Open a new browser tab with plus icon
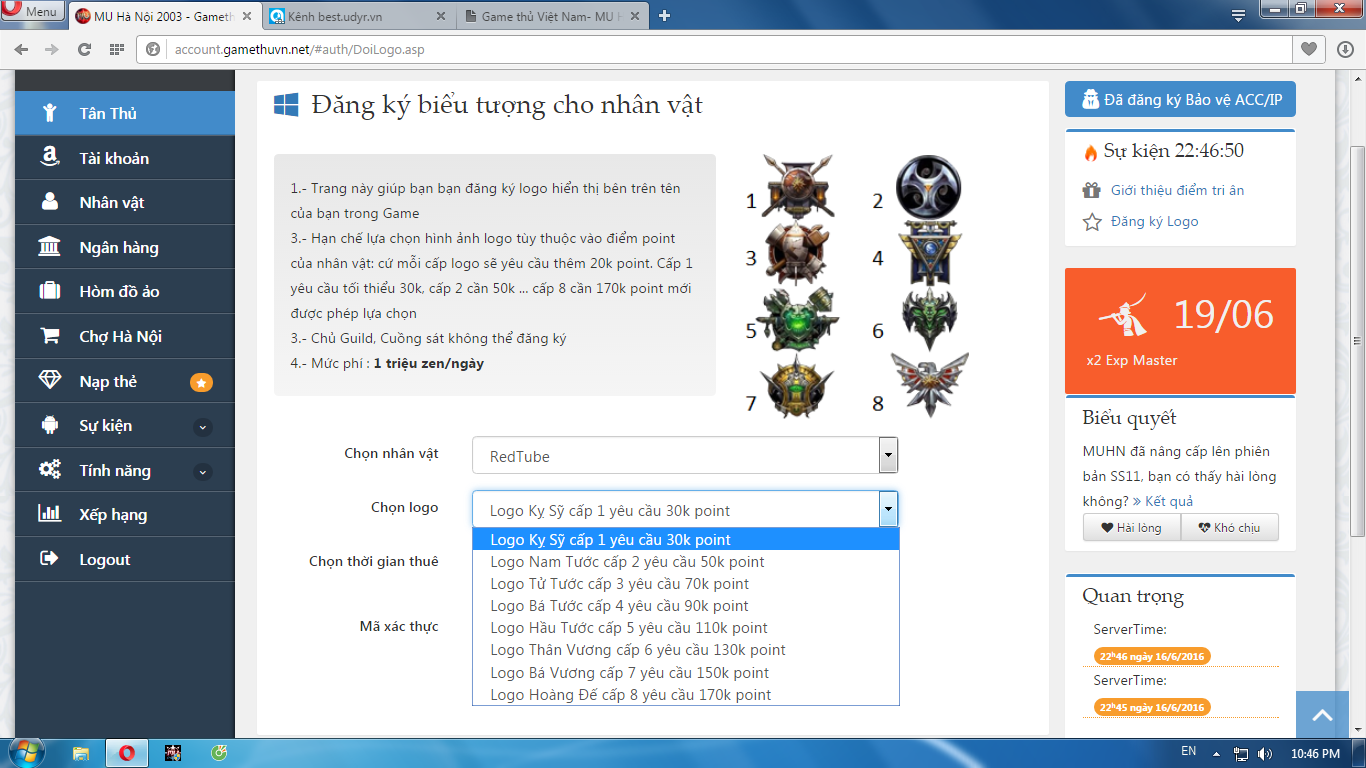Image resolution: width=1366 pixels, height=768 pixels. pyautogui.click(x=664, y=15)
